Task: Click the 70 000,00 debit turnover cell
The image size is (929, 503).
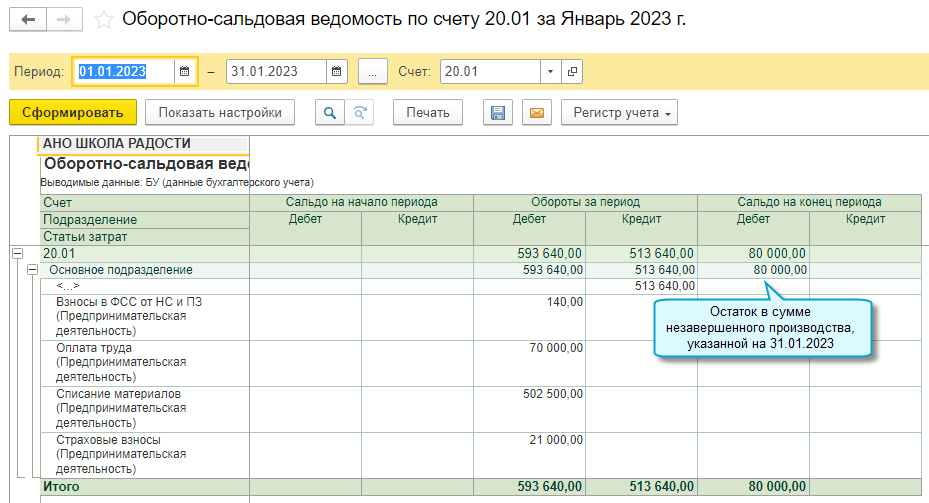Action: coord(529,363)
